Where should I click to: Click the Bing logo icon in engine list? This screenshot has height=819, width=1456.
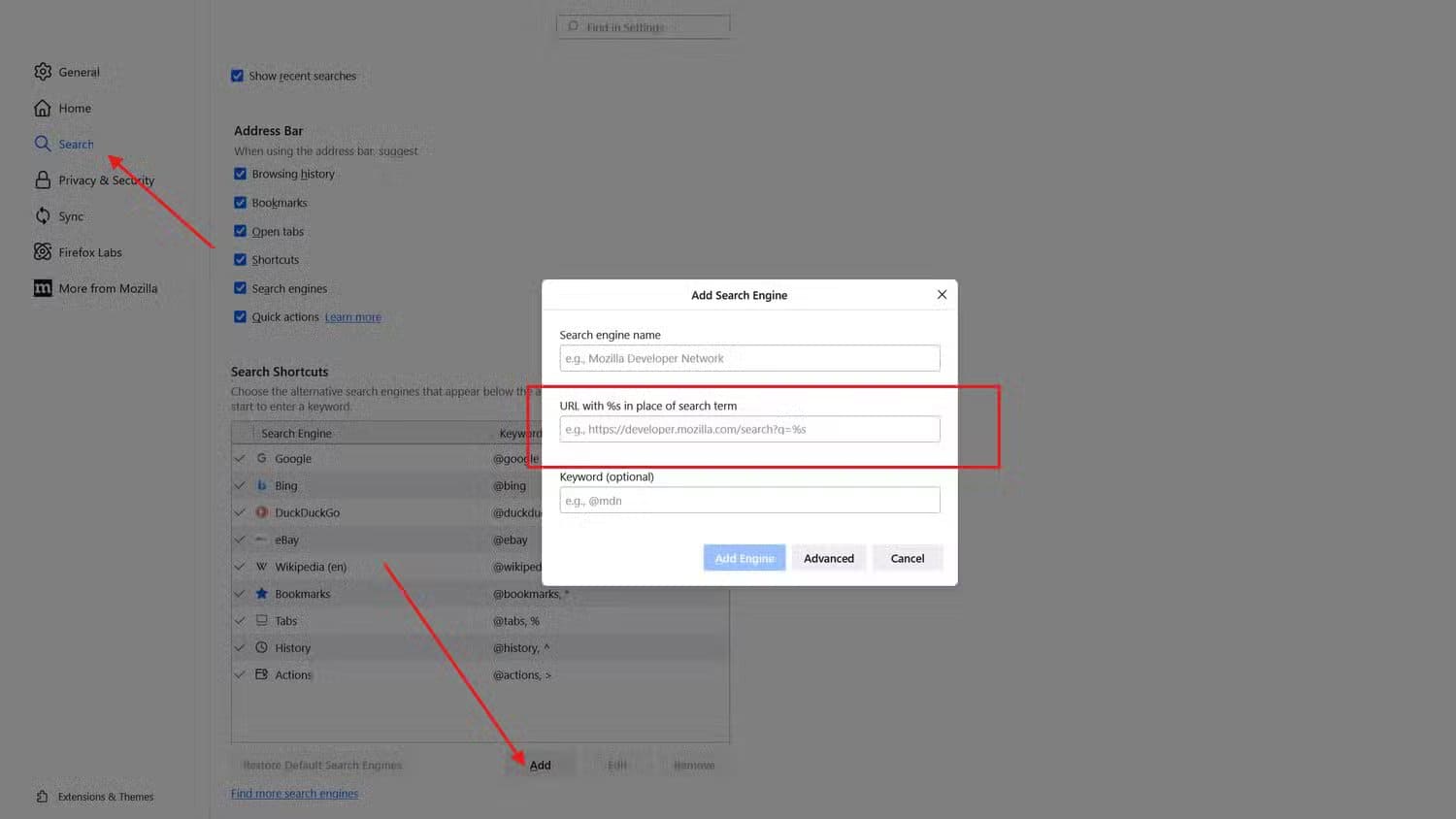point(261,485)
